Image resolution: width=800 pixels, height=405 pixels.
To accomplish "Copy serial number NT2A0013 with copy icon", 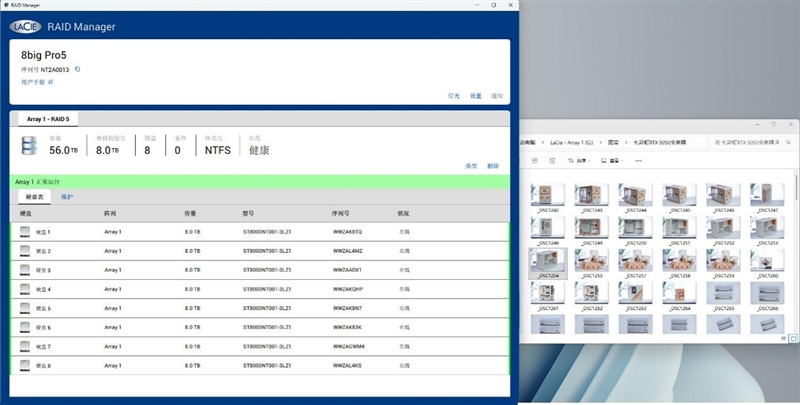I will tap(78, 69).
